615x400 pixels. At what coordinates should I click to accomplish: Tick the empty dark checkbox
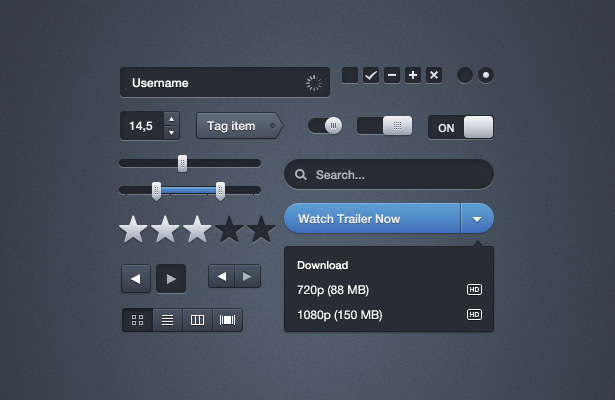pyautogui.click(x=350, y=75)
